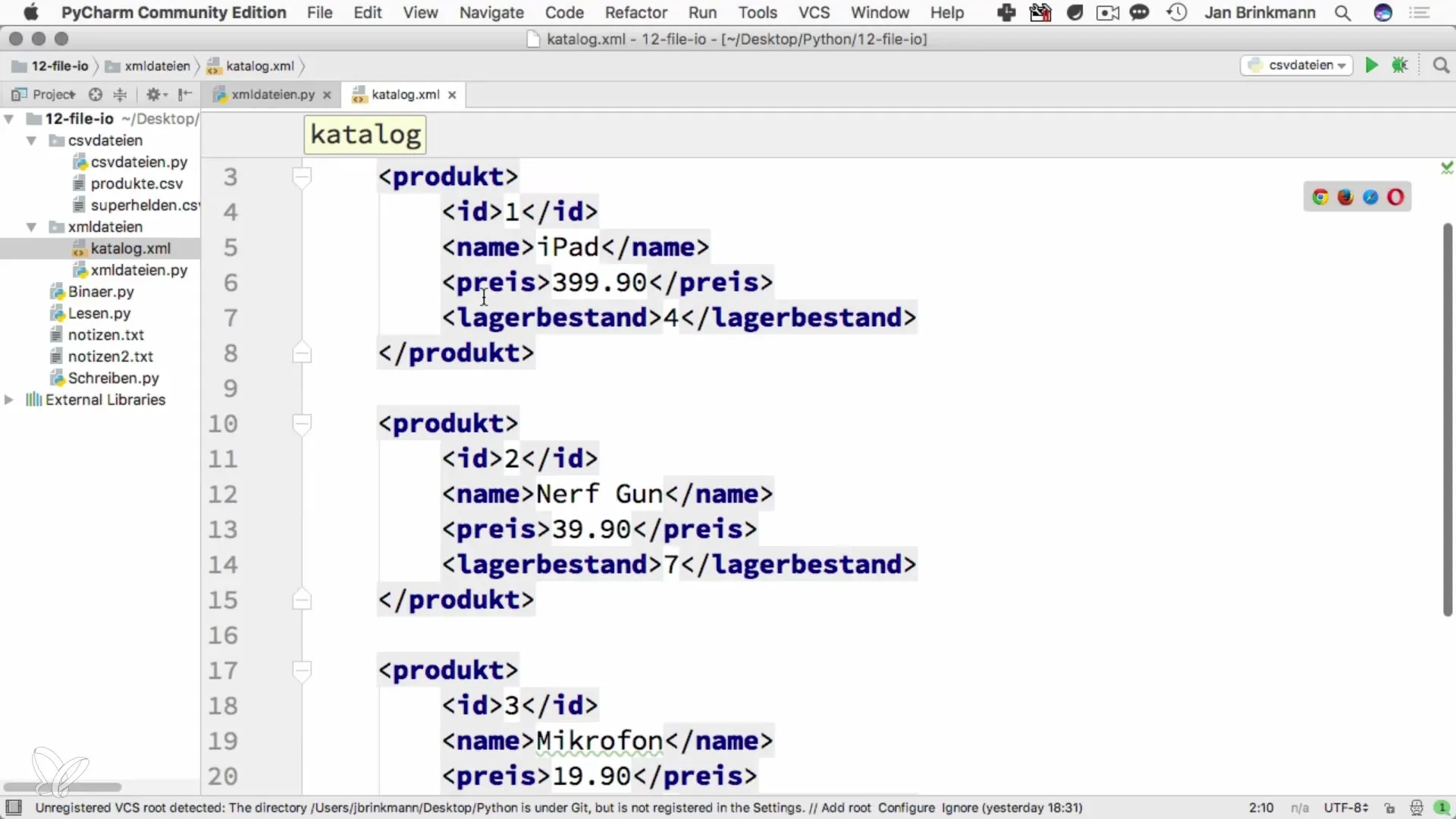
Task: Open the Project view selector dropdown
Action: [x=44, y=94]
